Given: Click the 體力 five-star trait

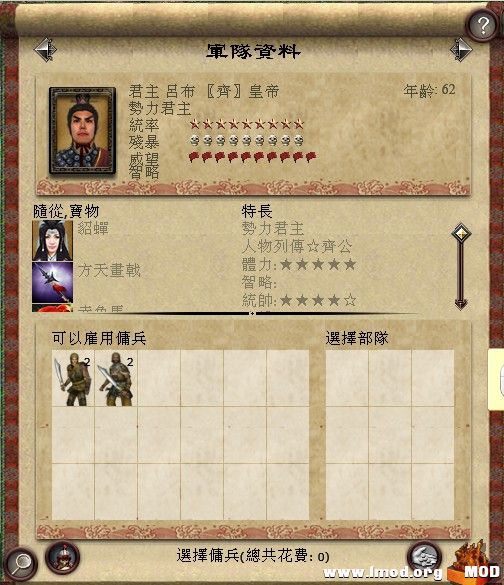Looking at the screenshot, I should (299, 265).
